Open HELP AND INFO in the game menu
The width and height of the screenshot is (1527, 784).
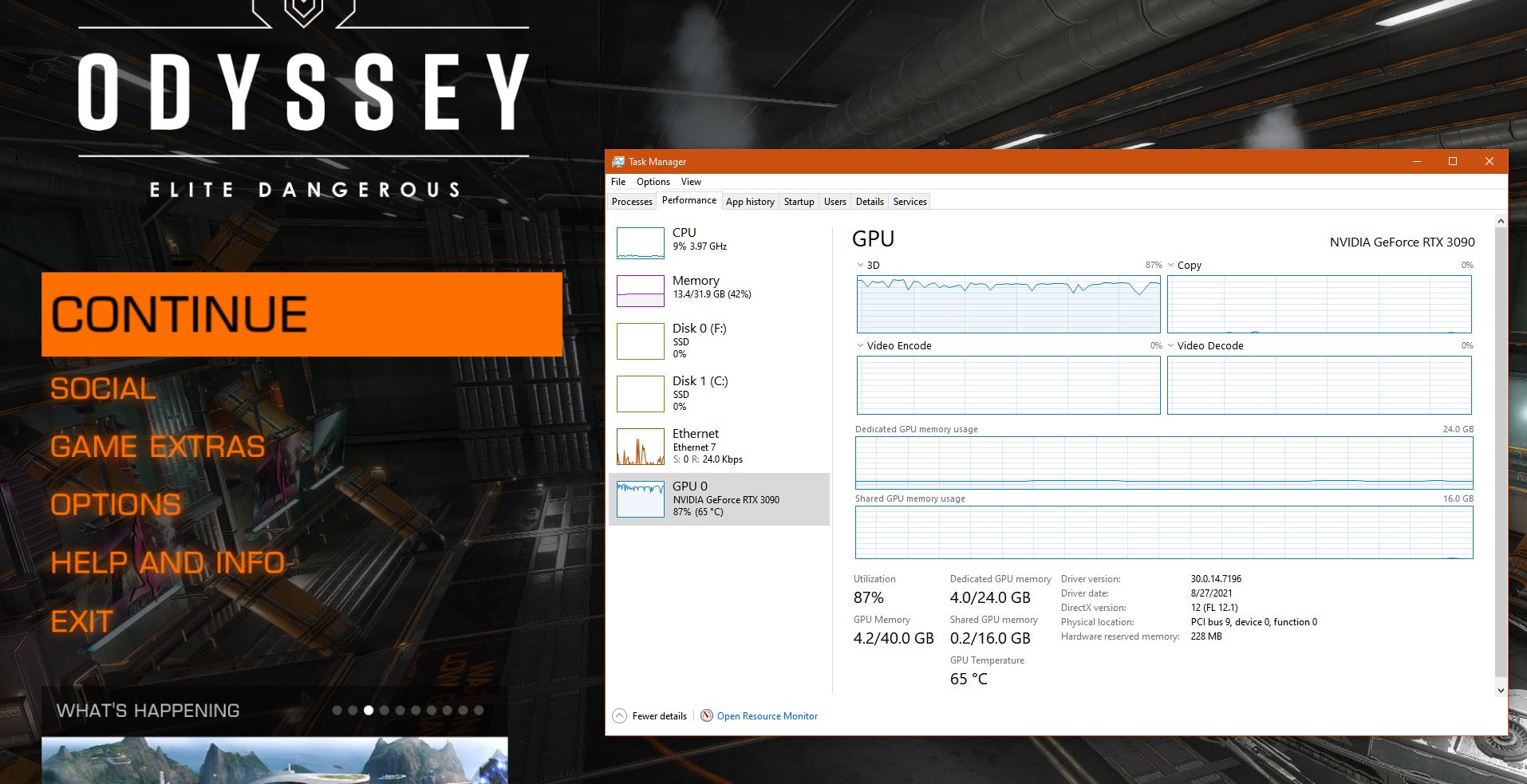tap(168, 563)
